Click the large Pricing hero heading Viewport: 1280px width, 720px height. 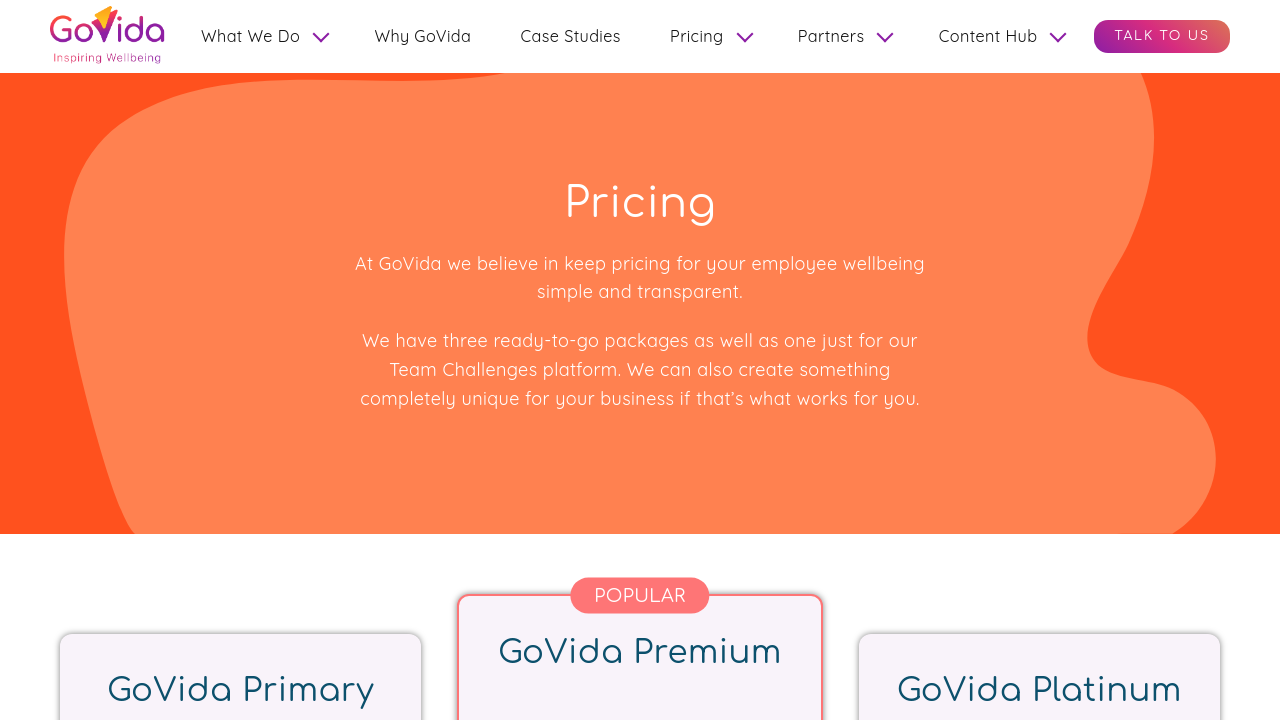tap(640, 202)
